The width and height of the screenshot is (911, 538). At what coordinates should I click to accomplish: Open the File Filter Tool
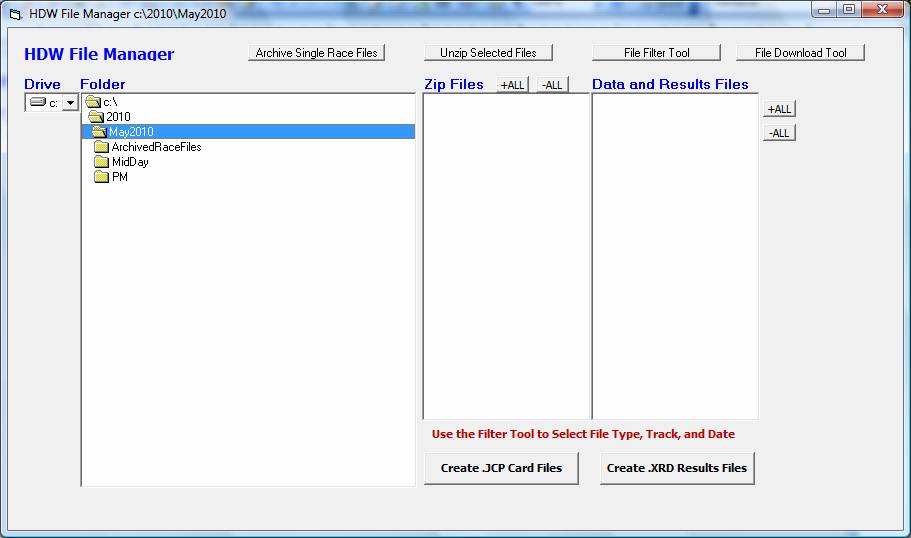(656, 53)
